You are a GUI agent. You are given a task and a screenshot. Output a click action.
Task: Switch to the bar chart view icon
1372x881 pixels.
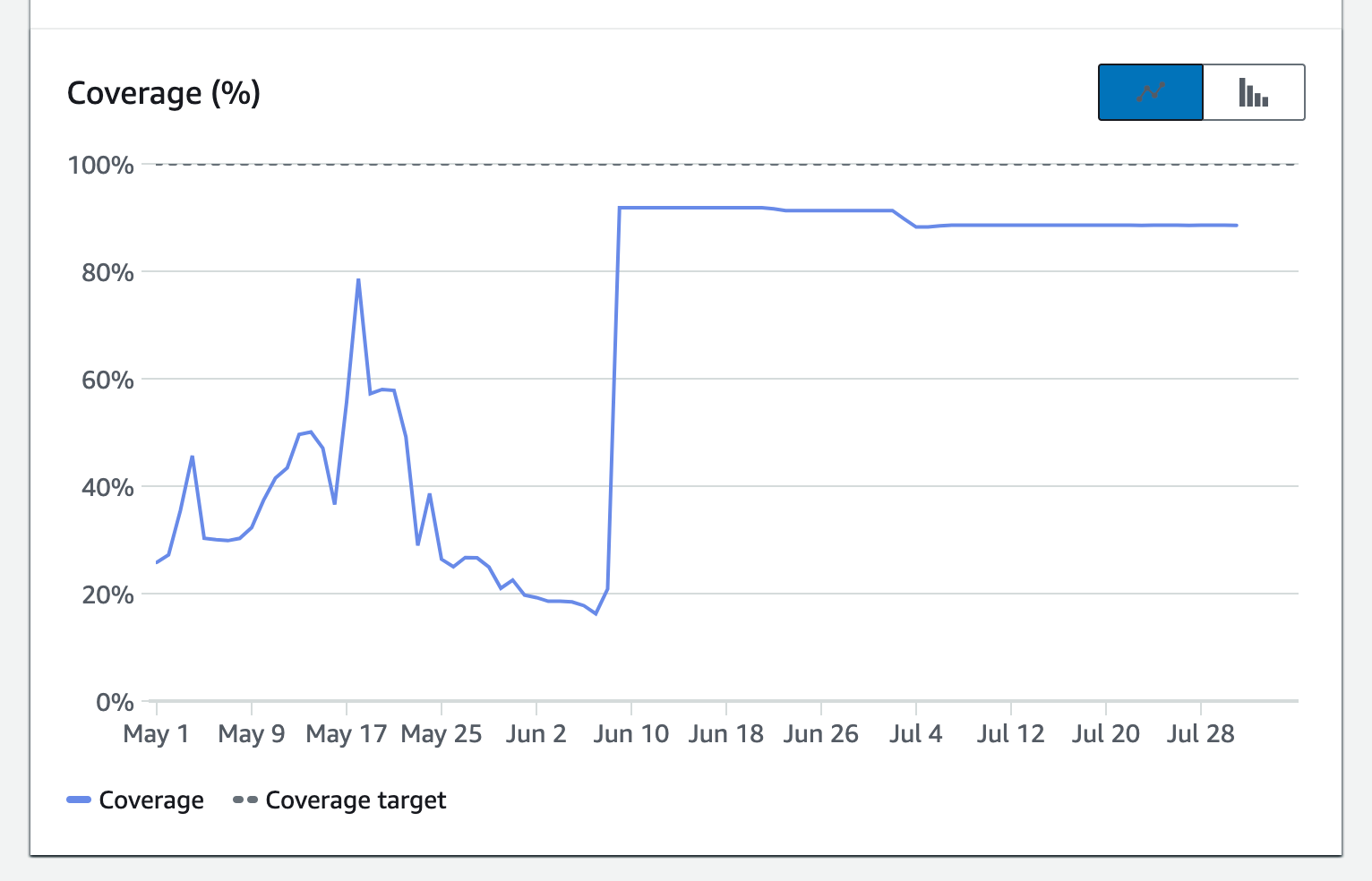[1253, 91]
